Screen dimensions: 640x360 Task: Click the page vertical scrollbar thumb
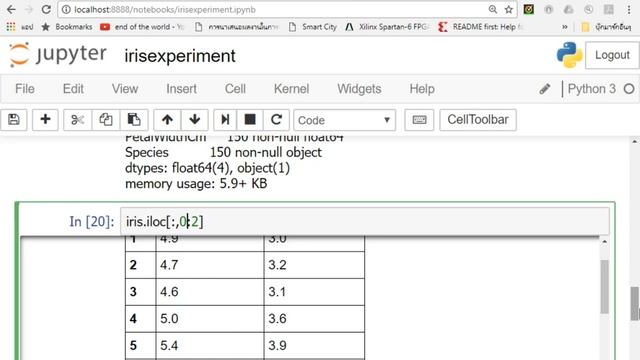click(x=634, y=303)
